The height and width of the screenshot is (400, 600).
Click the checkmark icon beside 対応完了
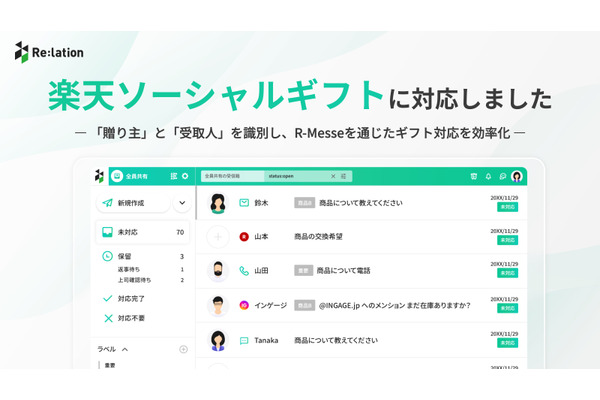tap(108, 298)
